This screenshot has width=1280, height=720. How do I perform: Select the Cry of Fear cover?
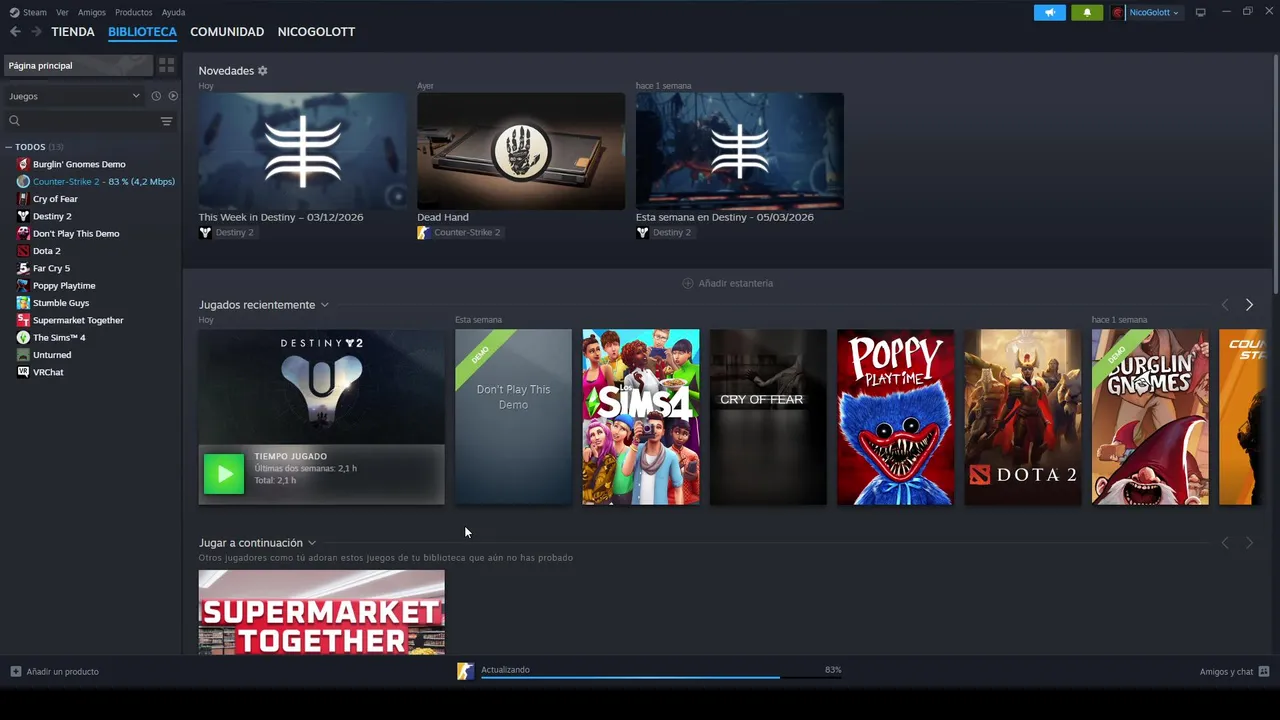pyautogui.click(x=768, y=417)
